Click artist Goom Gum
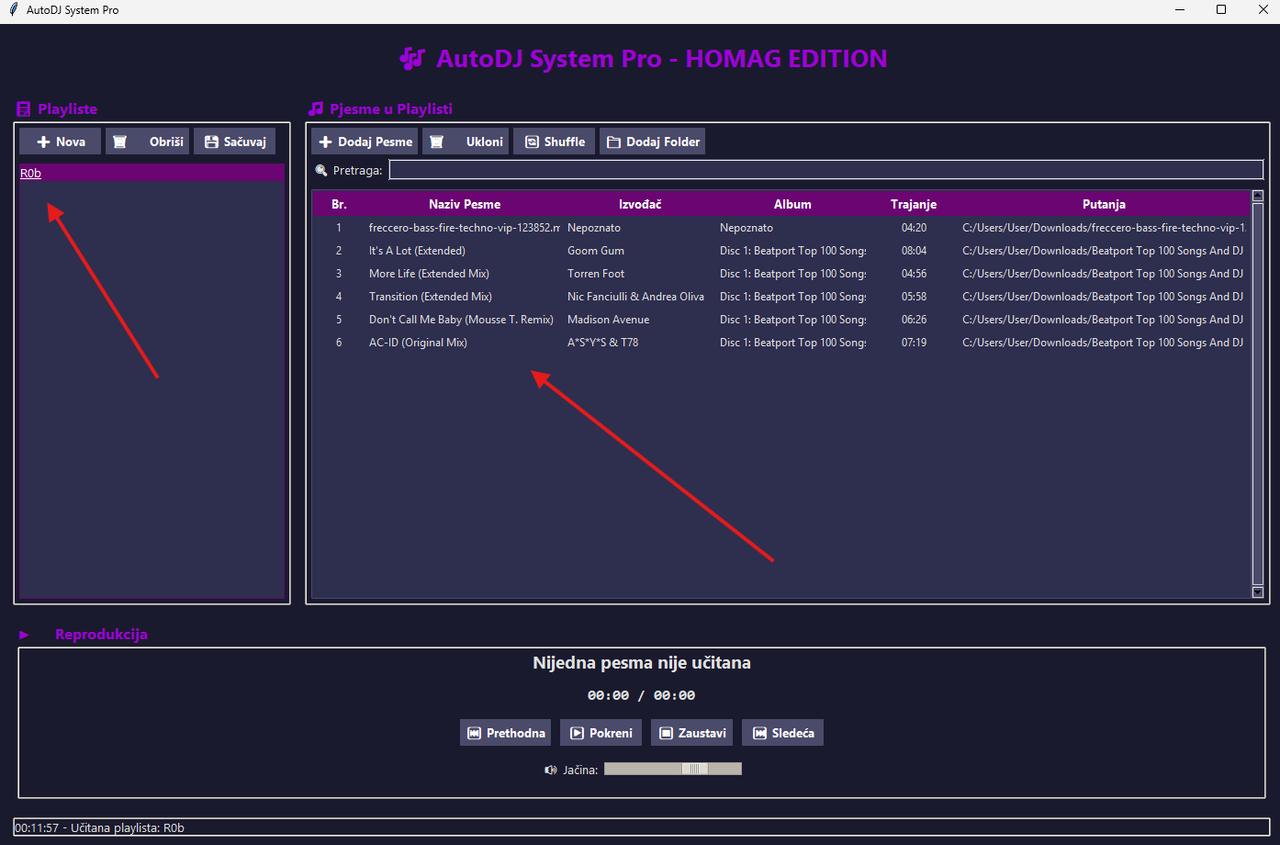This screenshot has width=1280, height=845. [596, 251]
